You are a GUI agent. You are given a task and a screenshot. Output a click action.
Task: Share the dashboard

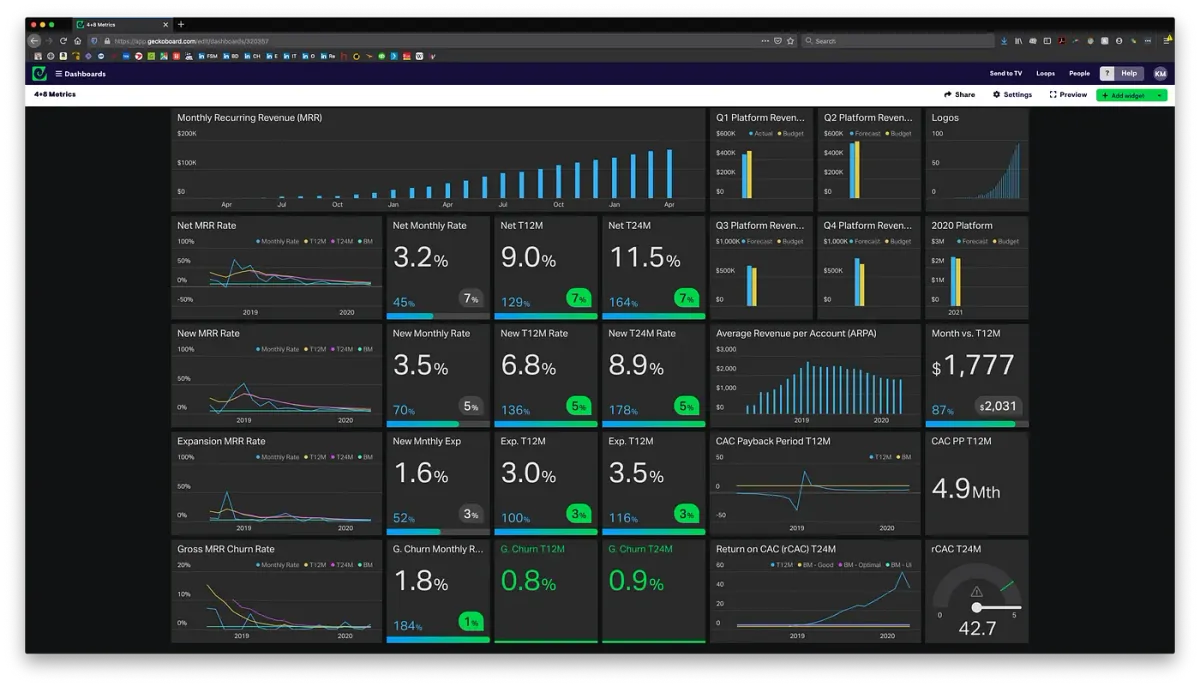click(x=959, y=95)
